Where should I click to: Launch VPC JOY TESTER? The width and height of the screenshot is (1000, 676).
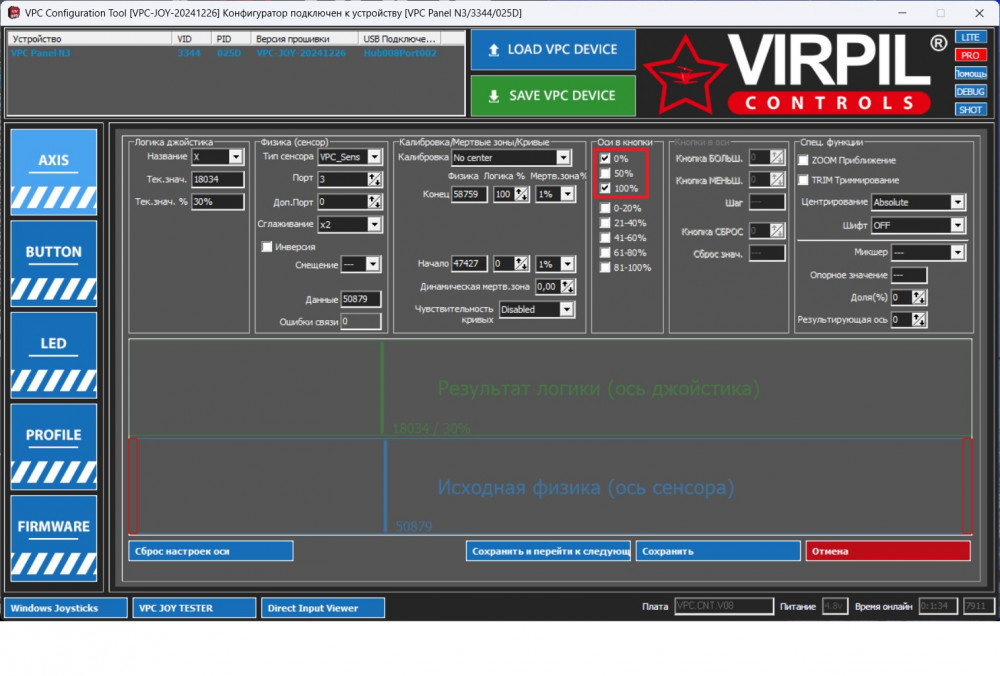pyautogui.click(x=195, y=608)
